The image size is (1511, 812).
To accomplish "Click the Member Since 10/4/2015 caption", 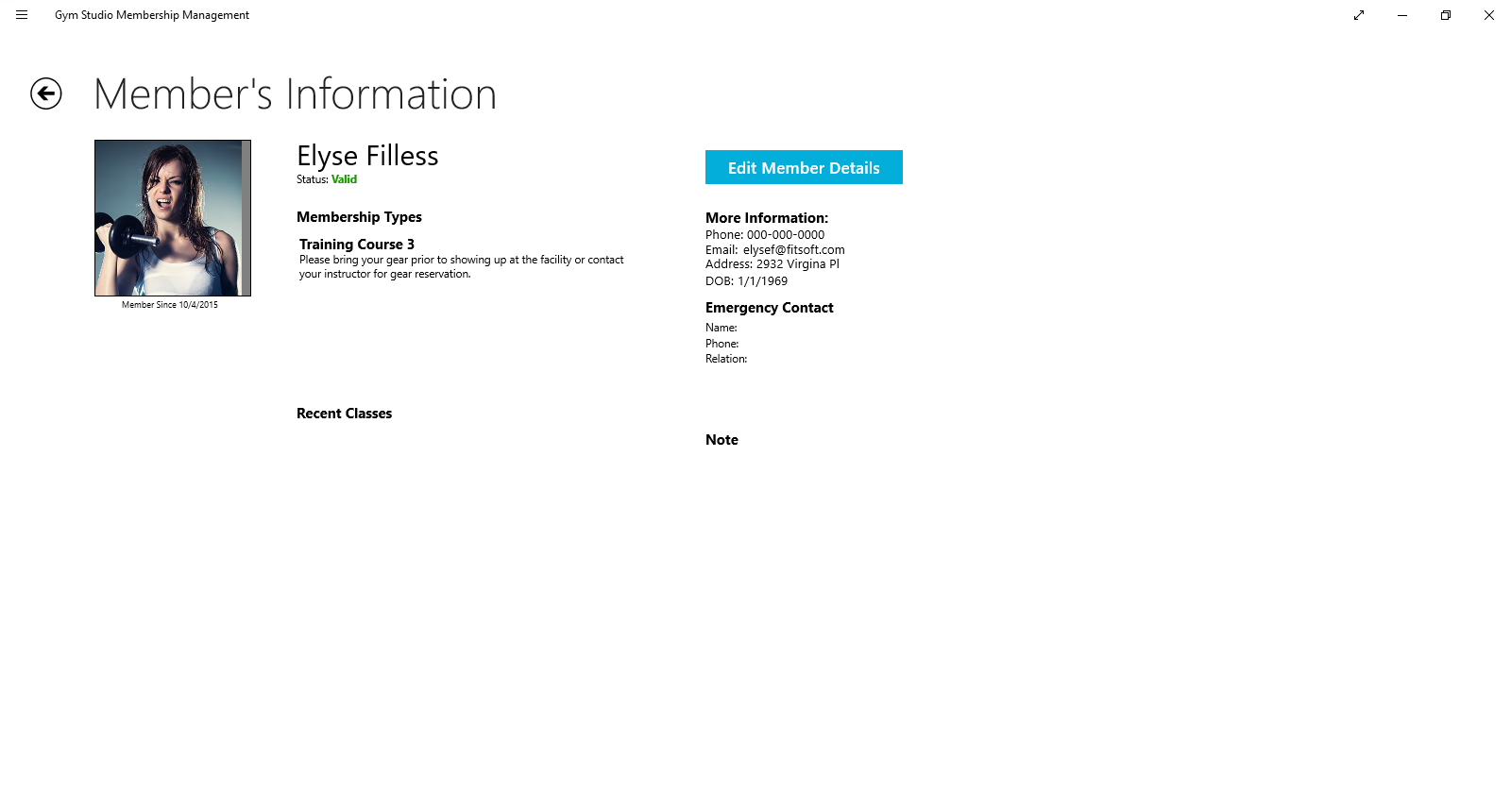I will [x=170, y=305].
